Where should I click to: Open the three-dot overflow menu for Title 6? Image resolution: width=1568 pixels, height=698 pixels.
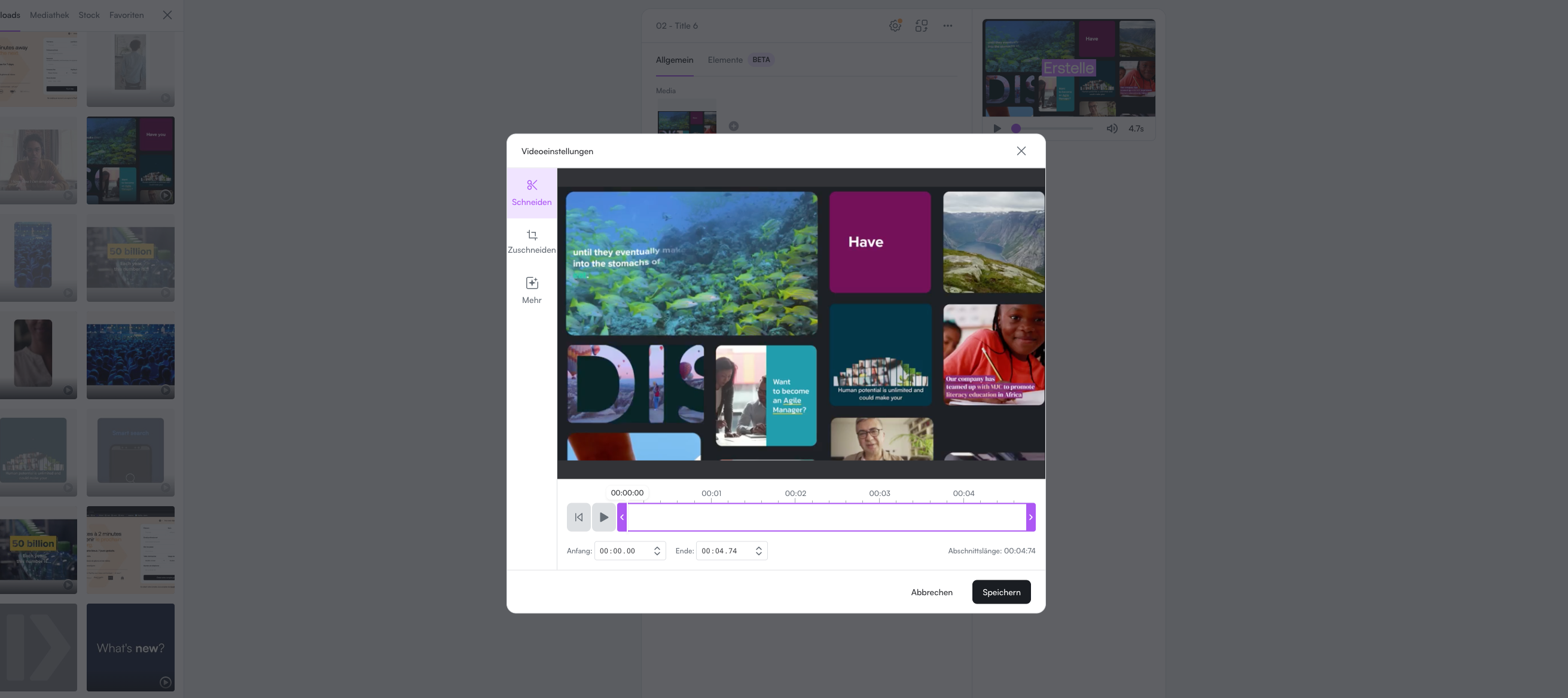[x=947, y=26]
